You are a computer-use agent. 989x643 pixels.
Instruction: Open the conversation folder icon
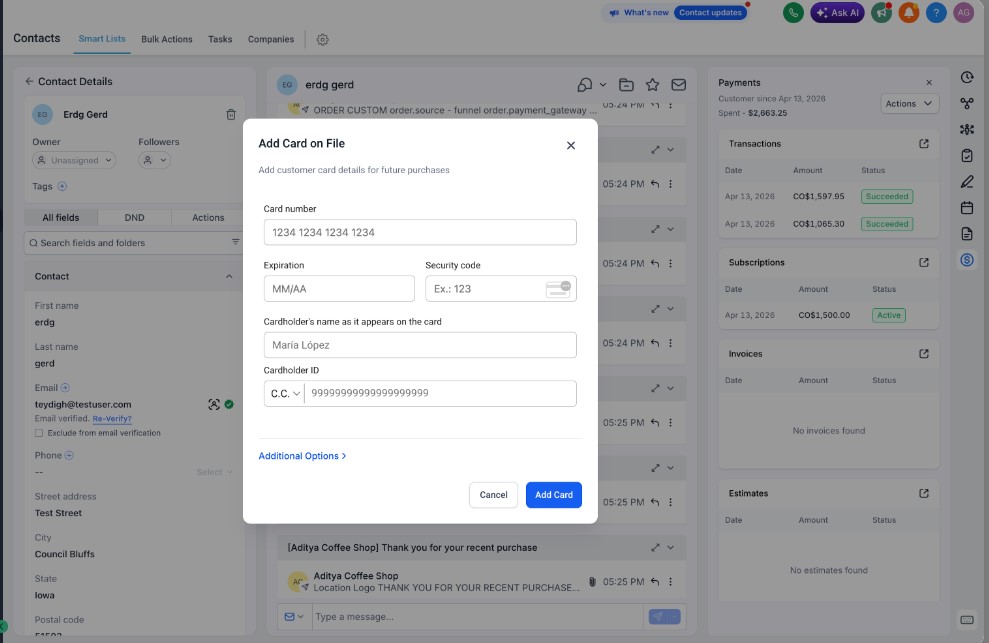(626, 85)
